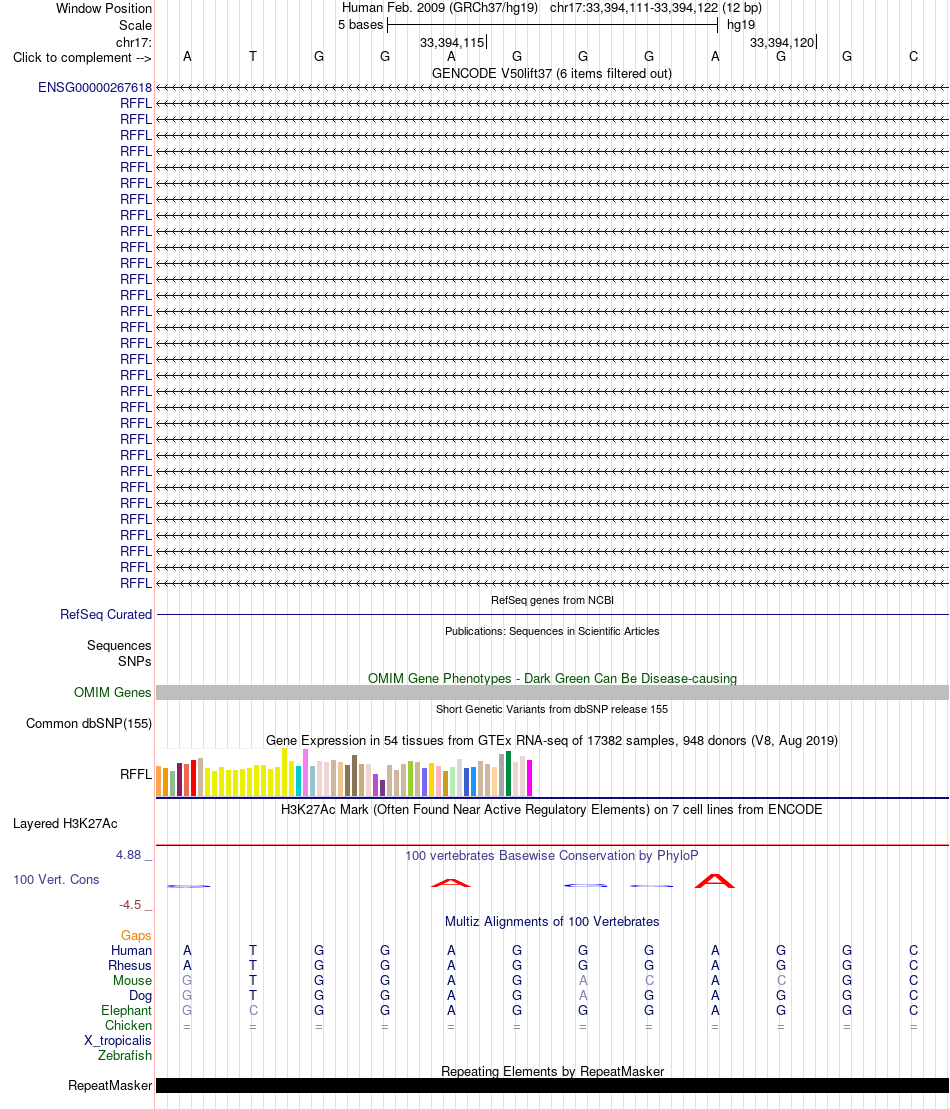
Task: Click the '5 bases' scale text
Action: (360, 25)
